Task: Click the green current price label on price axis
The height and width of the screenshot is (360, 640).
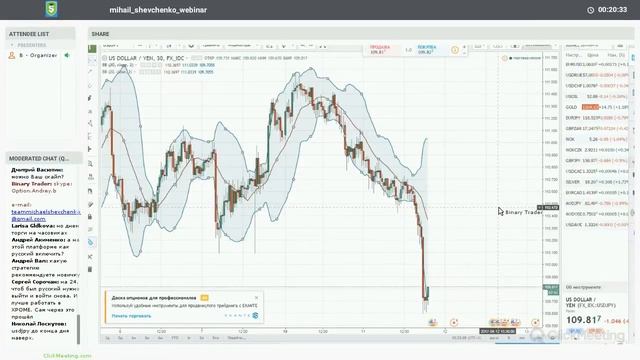Action: pyautogui.click(x=551, y=289)
